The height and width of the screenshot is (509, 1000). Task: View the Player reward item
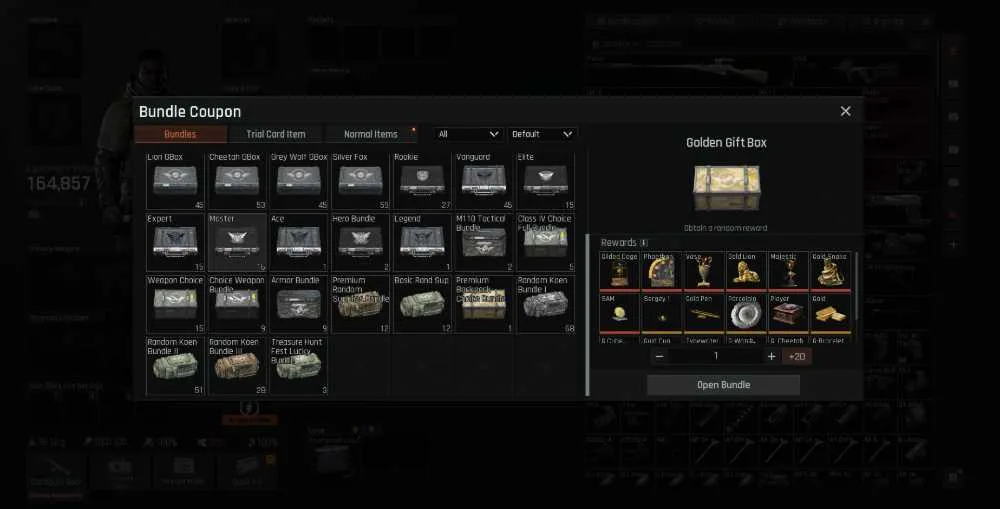point(788,314)
